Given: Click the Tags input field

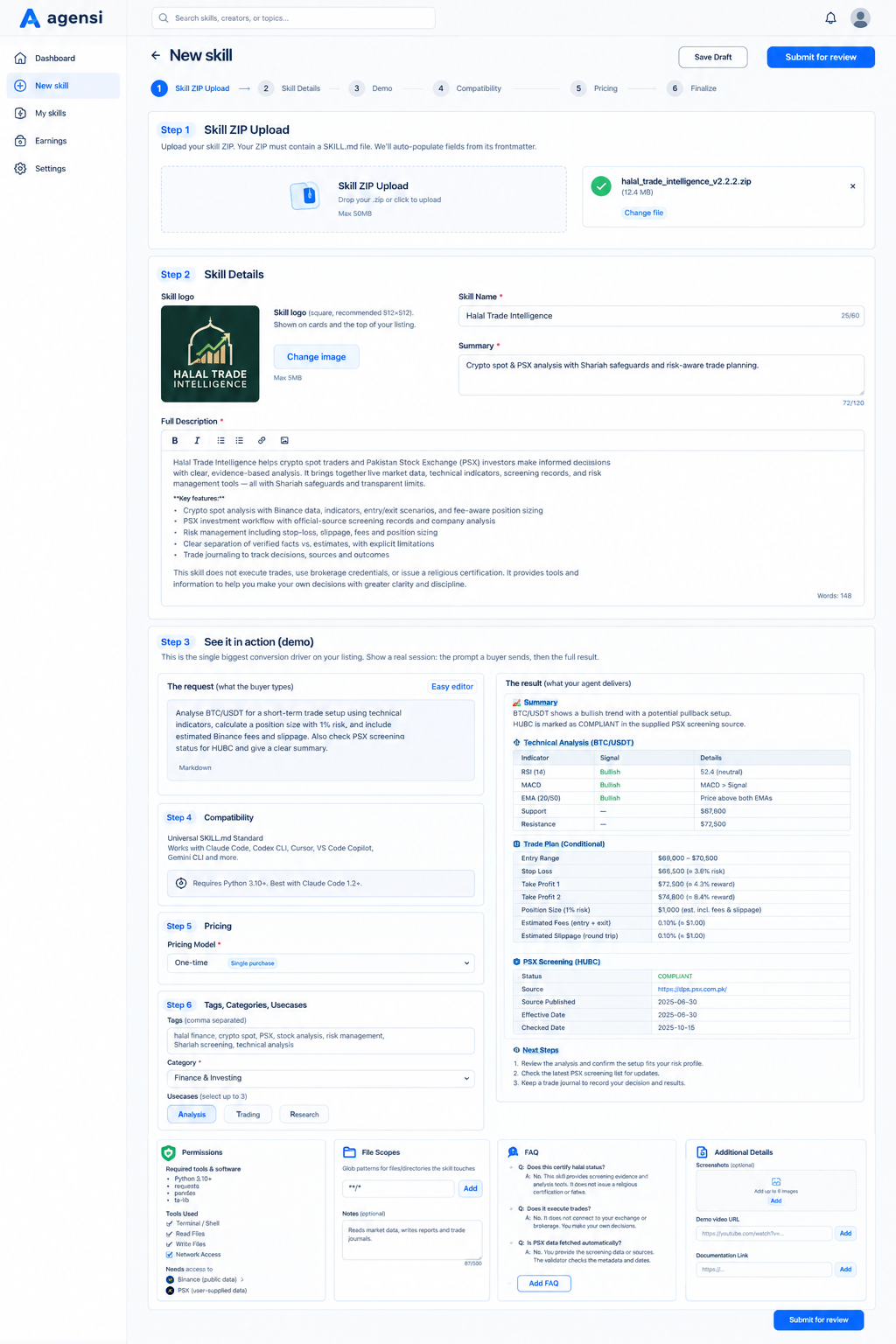Looking at the screenshot, I should [x=321, y=1040].
